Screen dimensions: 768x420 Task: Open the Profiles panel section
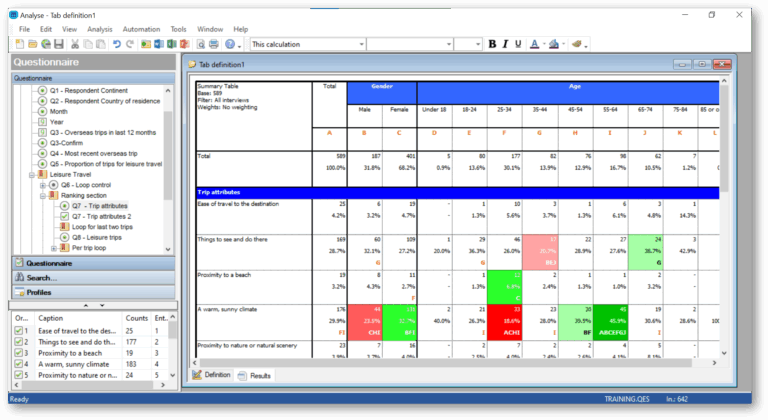point(39,292)
